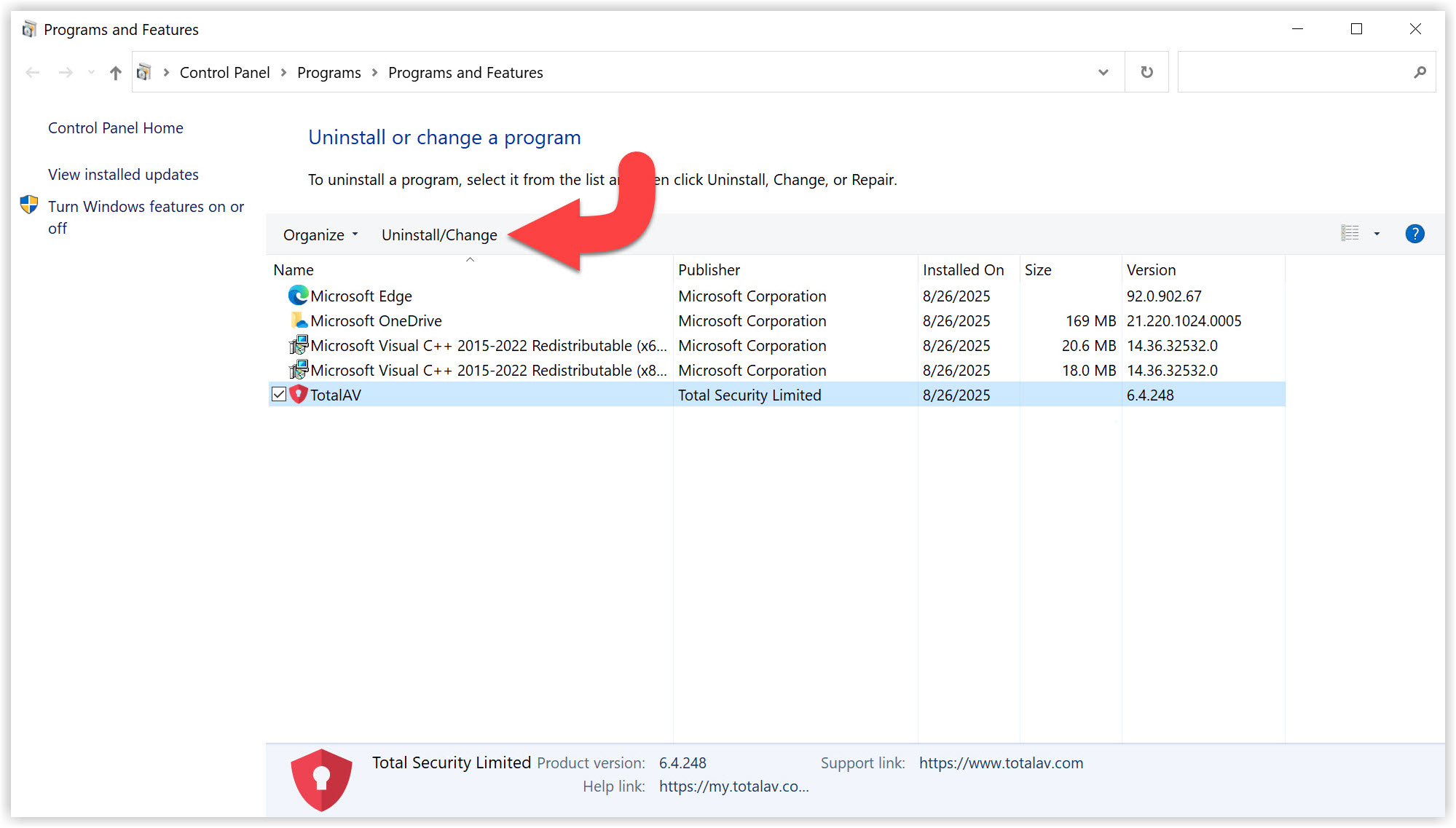Select the Microsoft Edge program icon
Image resolution: width=1456 pixels, height=828 pixels.
[x=298, y=296]
